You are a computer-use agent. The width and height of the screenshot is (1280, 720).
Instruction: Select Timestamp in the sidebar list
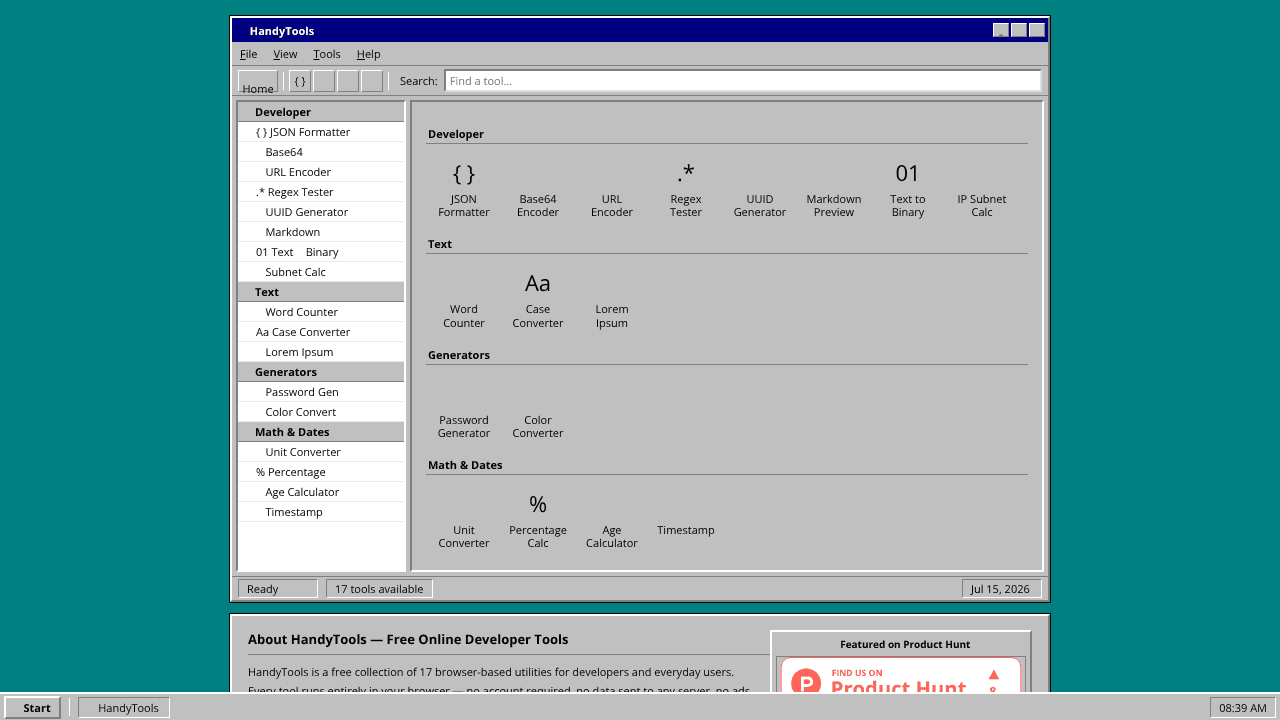(x=321, y=512)
